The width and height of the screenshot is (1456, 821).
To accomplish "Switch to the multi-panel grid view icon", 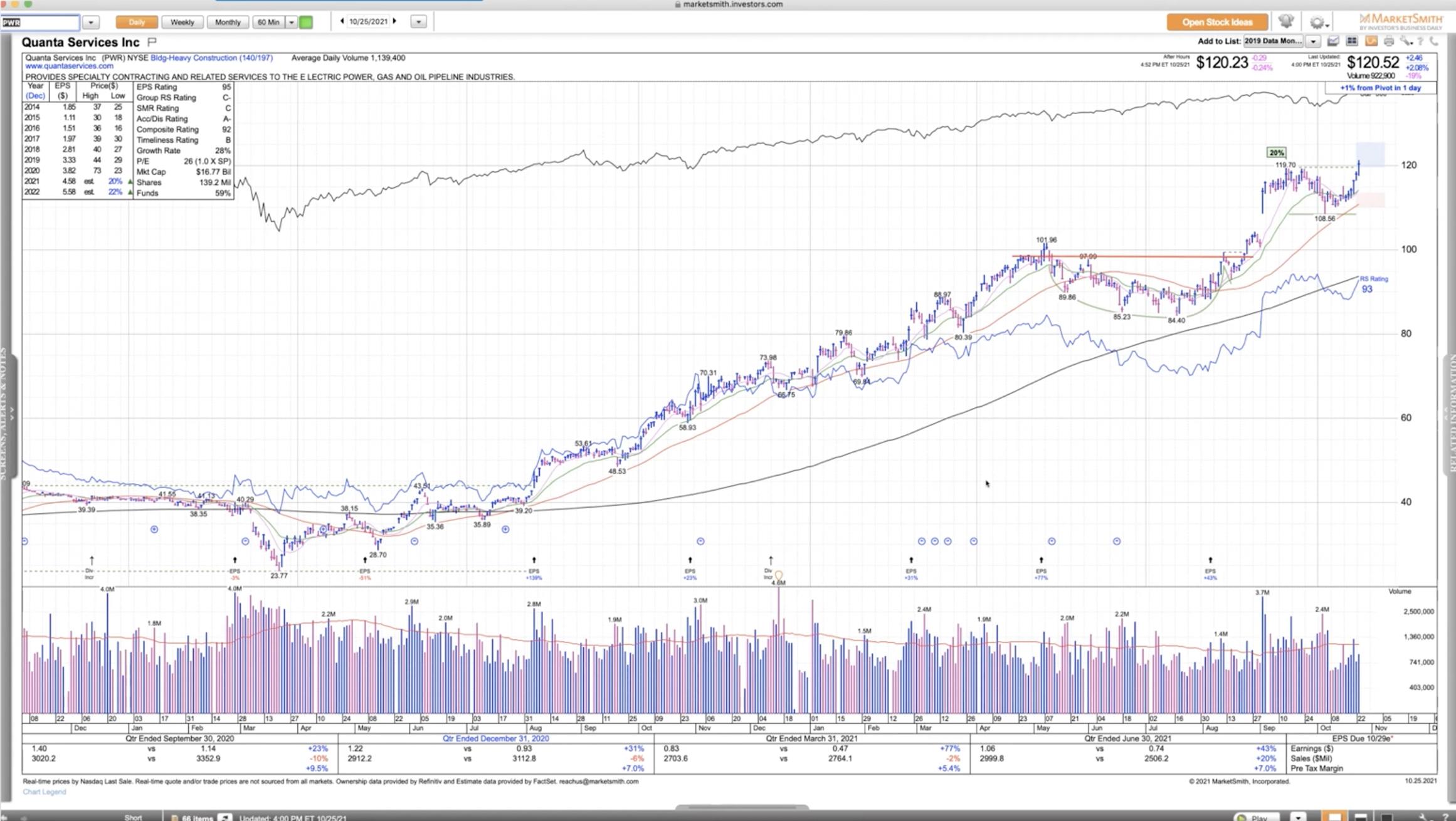I will tap(1352, 41).
